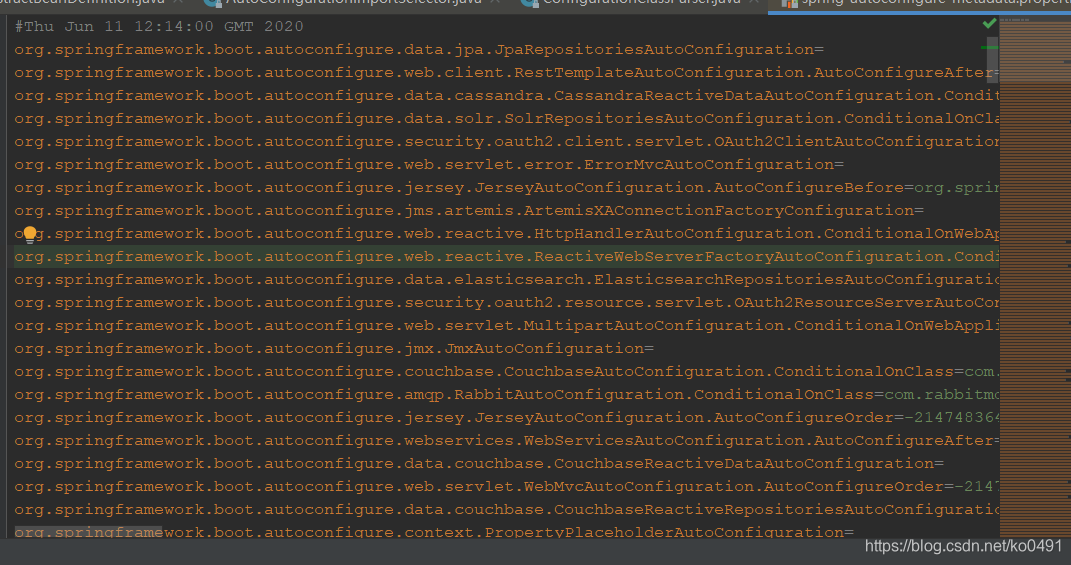The width and height of the screenshot is (1071, 565).
Task: Click the JmxAutoConfiguration line
Action: click(x=334, y=349)
